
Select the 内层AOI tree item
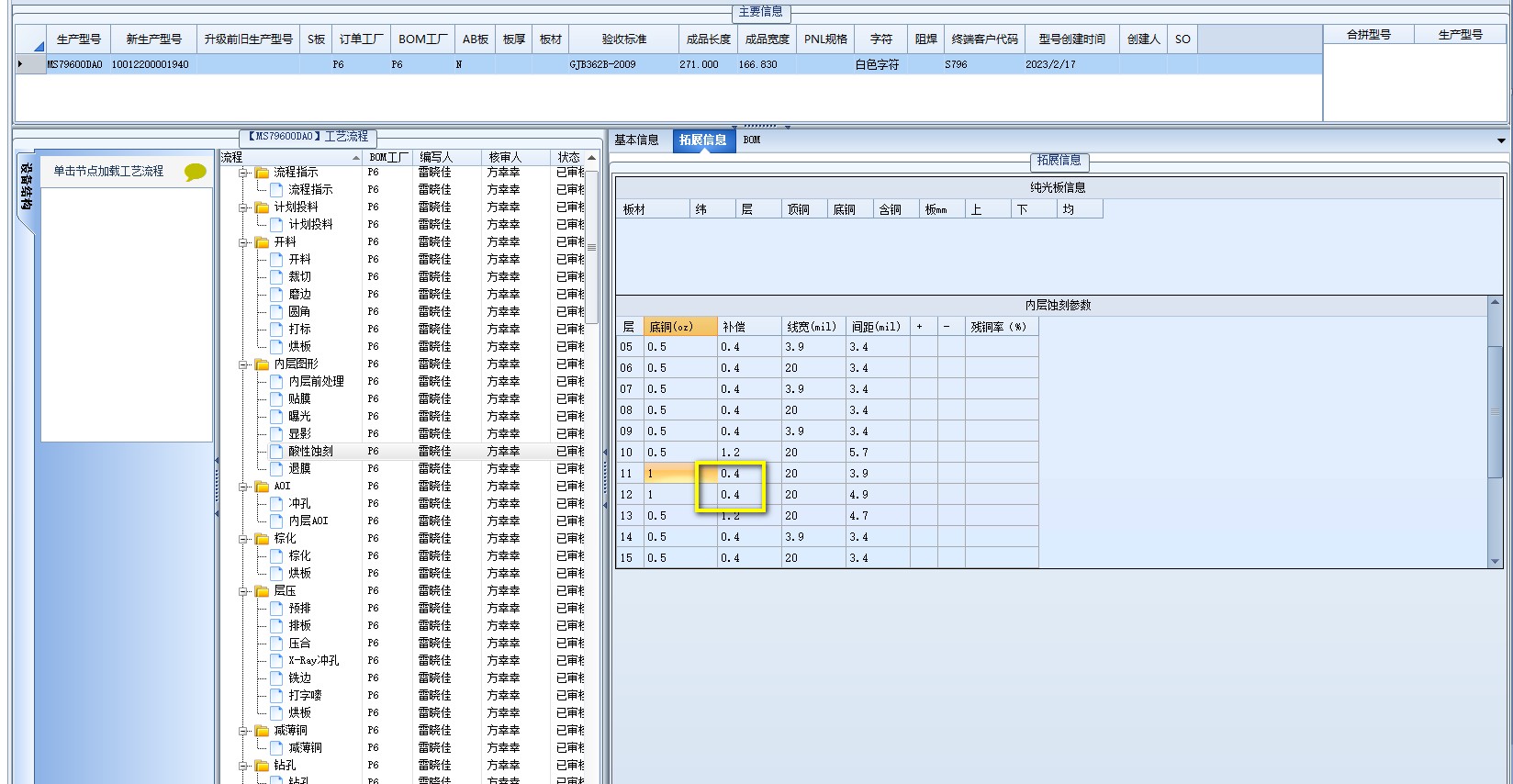coord(308,521)
